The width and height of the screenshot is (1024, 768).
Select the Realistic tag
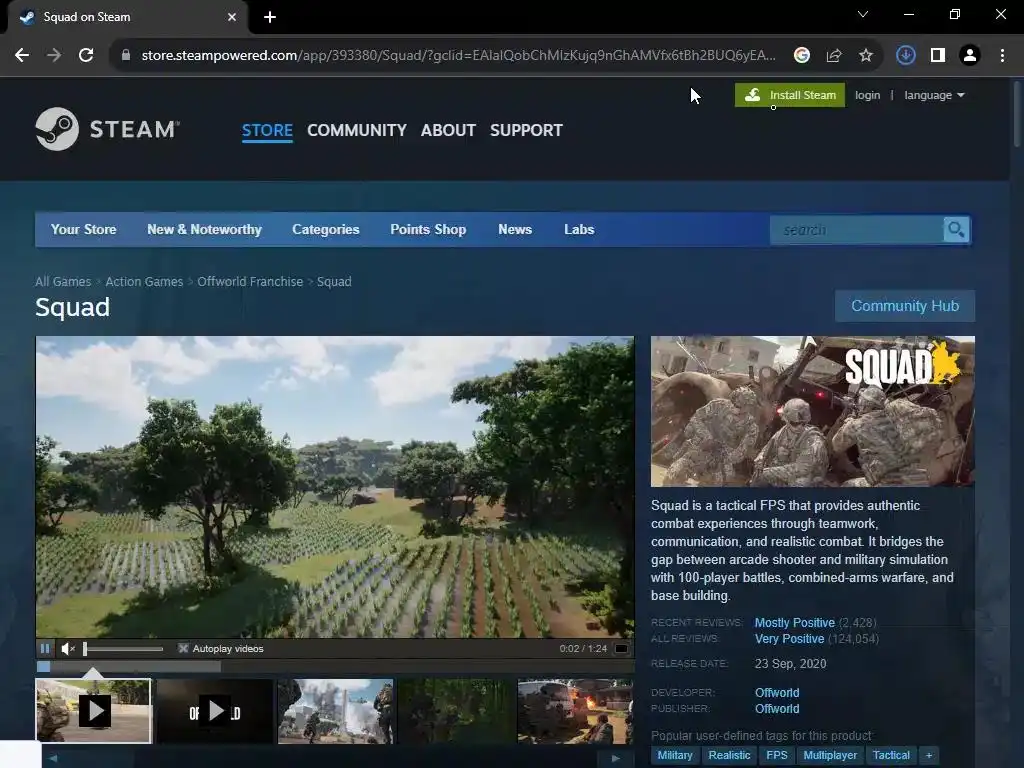point(729,756)
